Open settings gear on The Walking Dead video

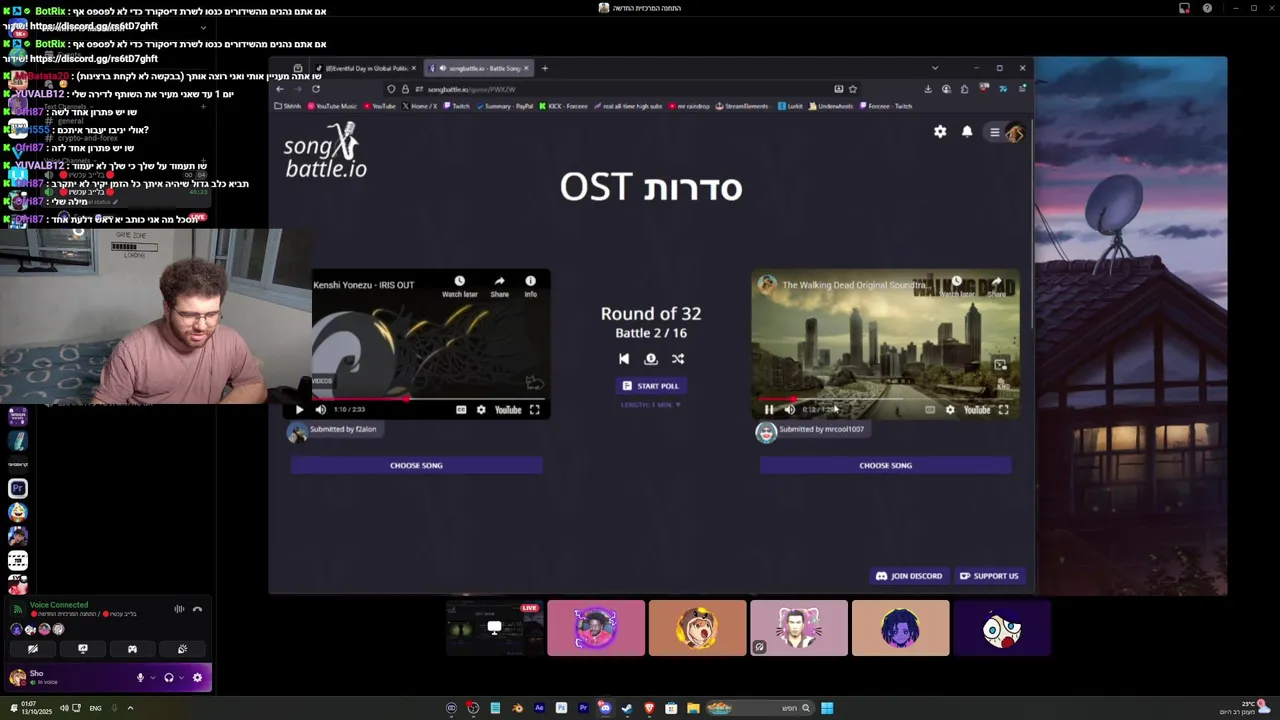(950, 410)
